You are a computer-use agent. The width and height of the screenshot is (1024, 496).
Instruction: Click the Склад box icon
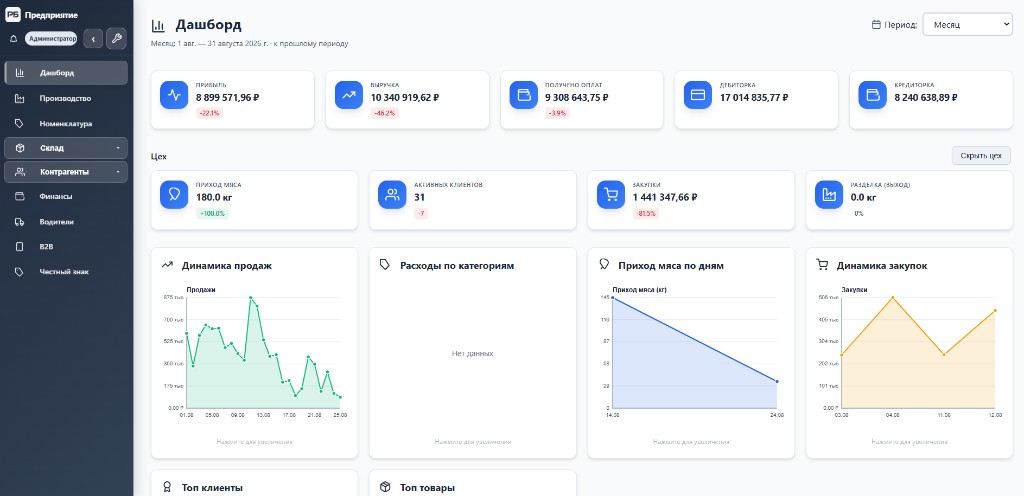tap(20, 148)
